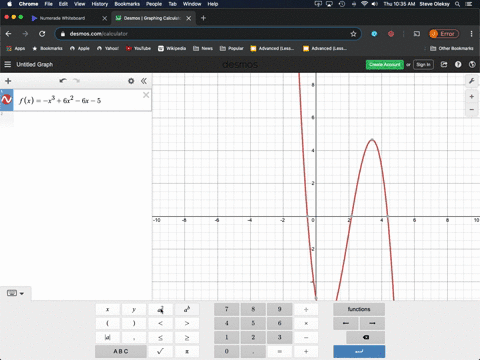Tap the square root key
Image resolution: width=480 pixels, height=360 pixels.
point(160,351)
